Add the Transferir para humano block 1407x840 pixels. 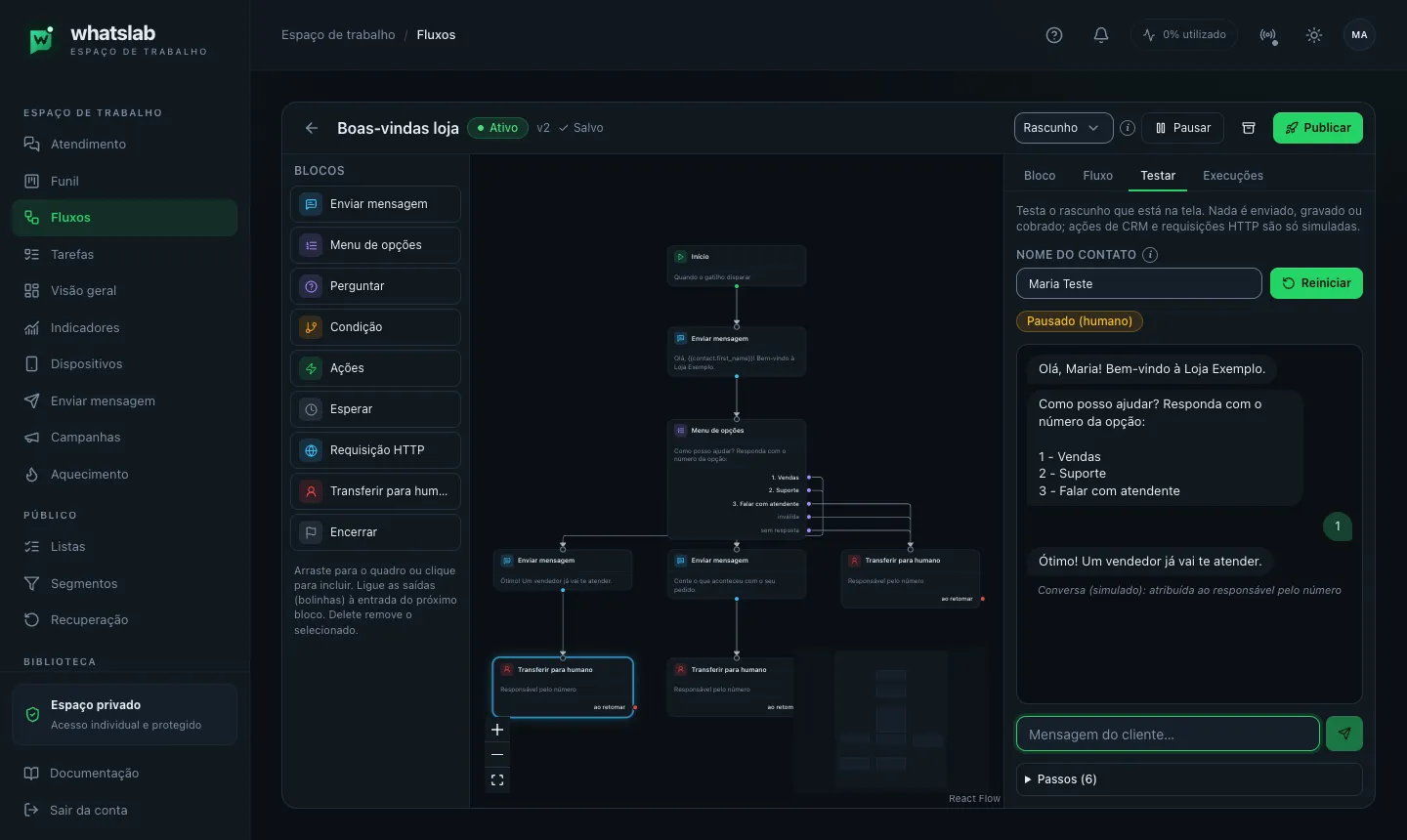point(375,491)
